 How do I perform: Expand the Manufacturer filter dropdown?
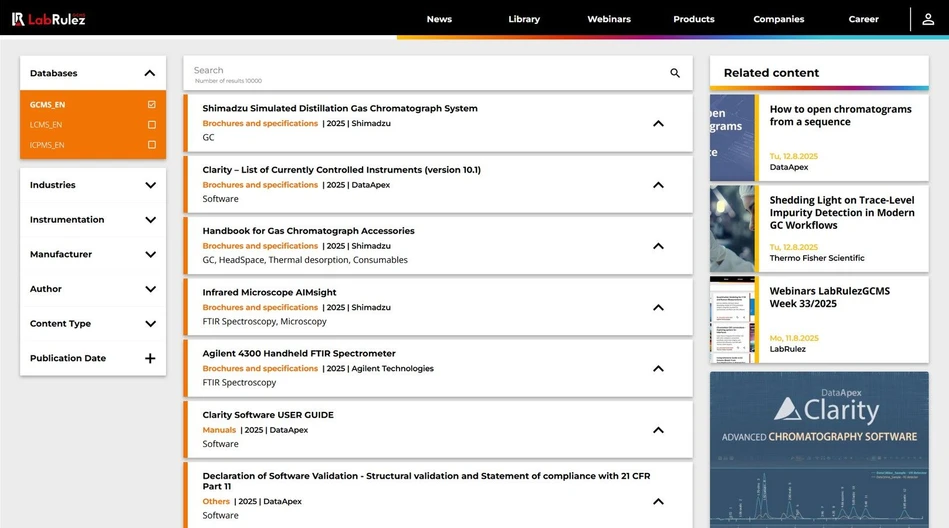point(150,254)
